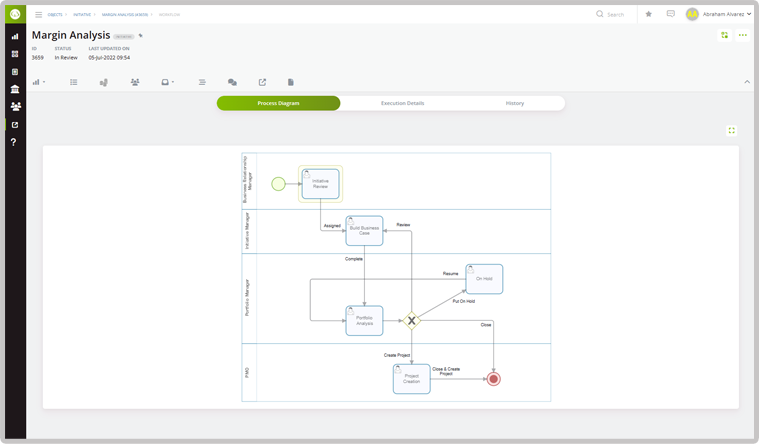The image size is (759, 444).
Task: Open the external-link objects icon in sidebar
Action: pos(15,125)
